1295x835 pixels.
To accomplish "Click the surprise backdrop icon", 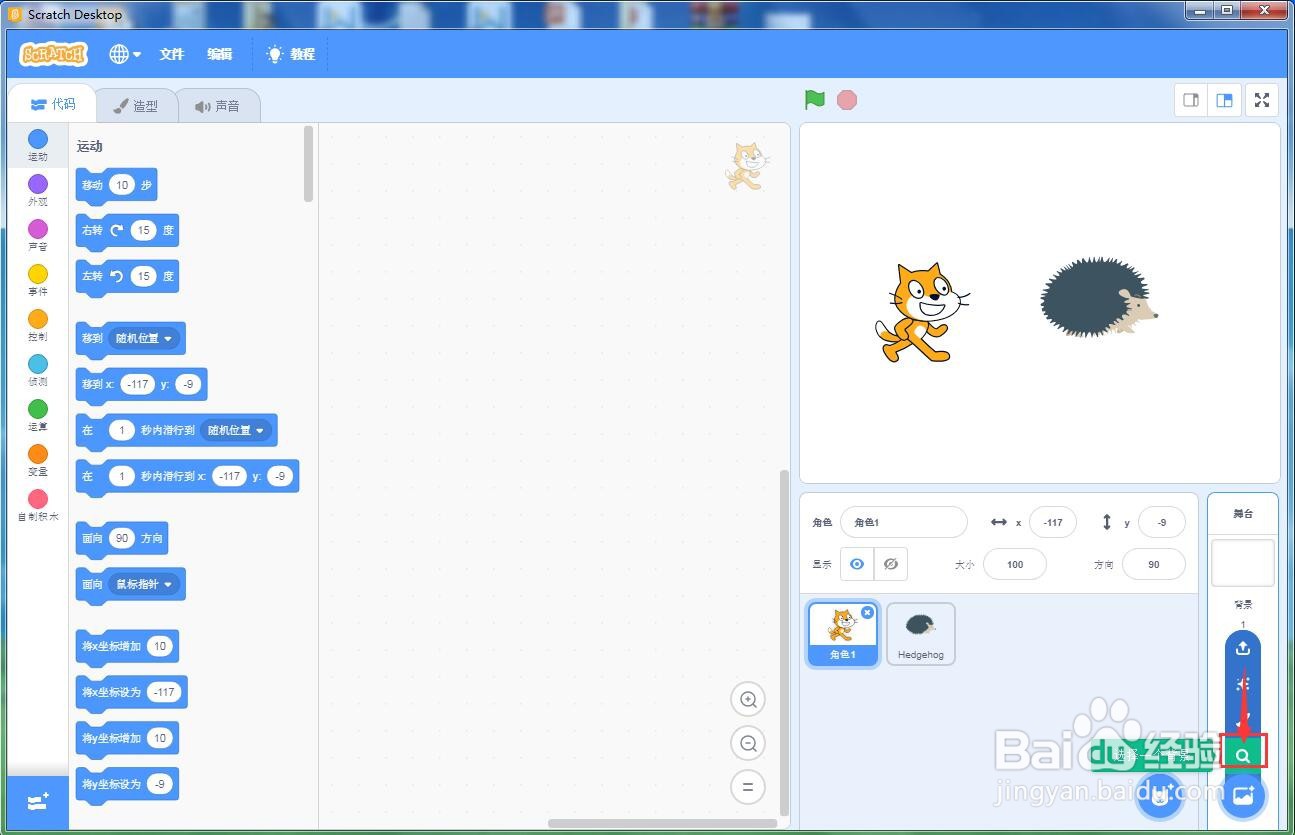I will 1243,684.
